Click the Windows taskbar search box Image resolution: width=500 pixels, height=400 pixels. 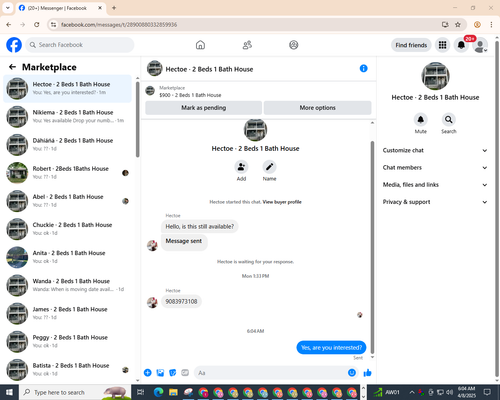75,392
